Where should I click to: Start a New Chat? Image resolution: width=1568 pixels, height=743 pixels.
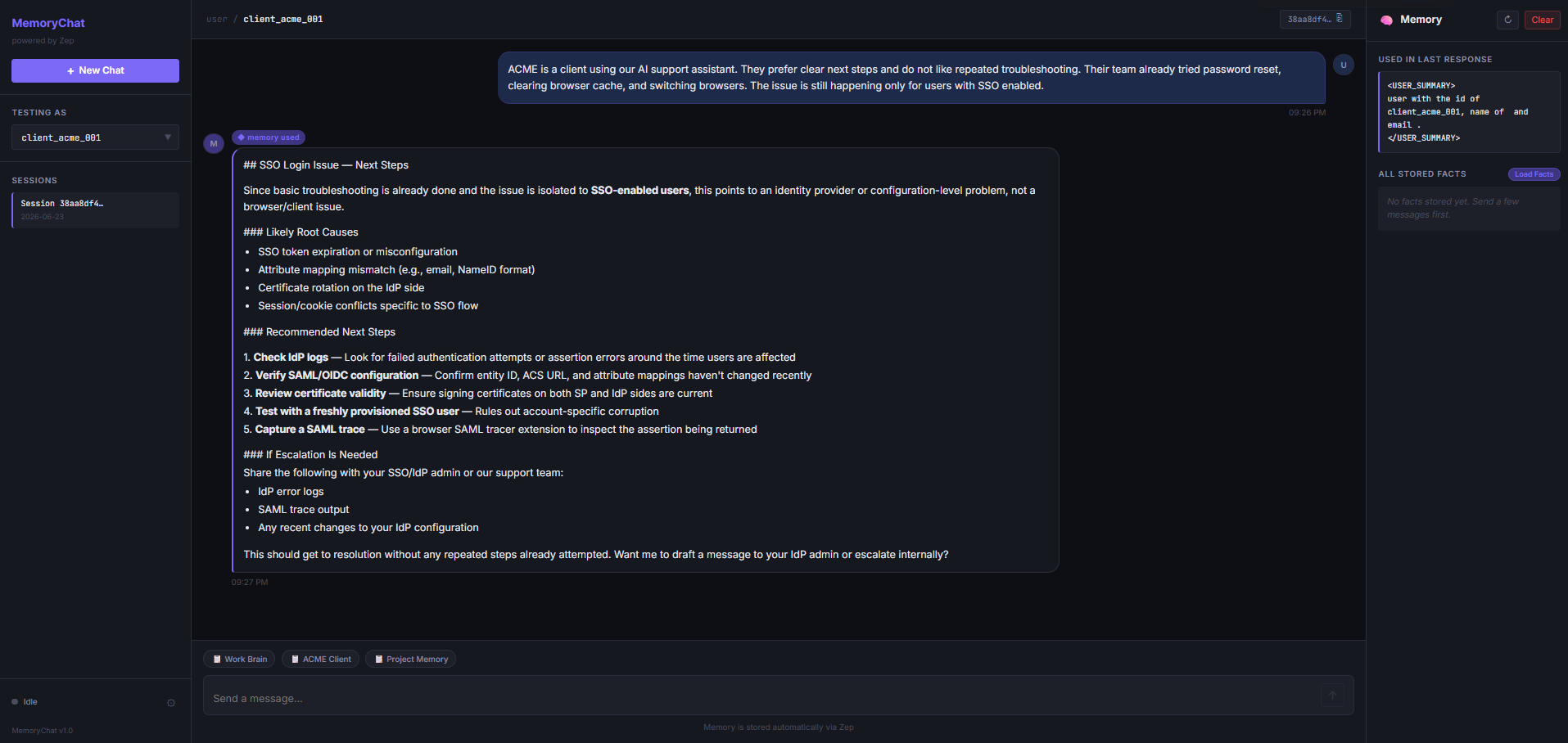(95, 70)
